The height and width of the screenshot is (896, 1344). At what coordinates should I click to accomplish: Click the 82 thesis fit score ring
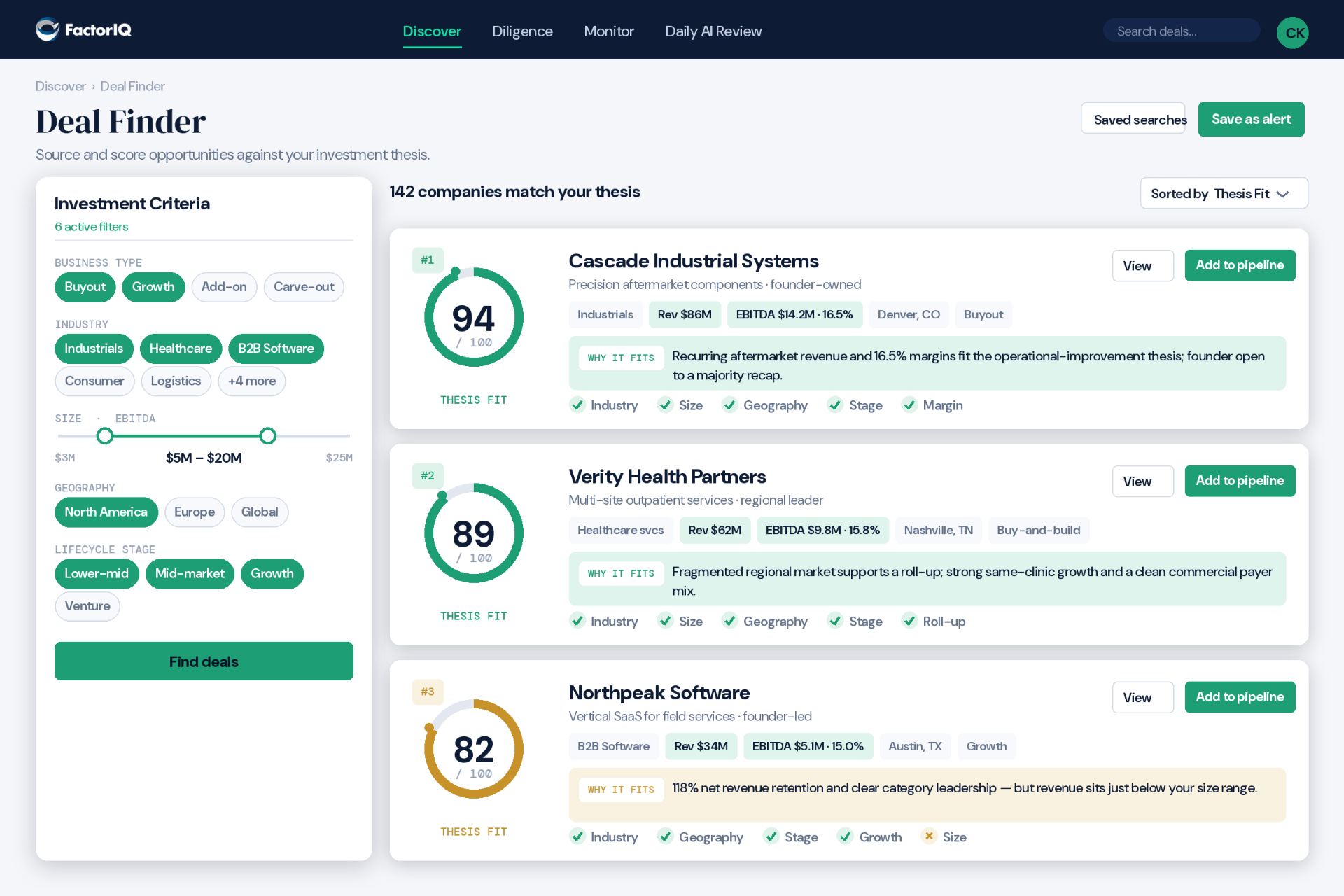pos(474,749)
